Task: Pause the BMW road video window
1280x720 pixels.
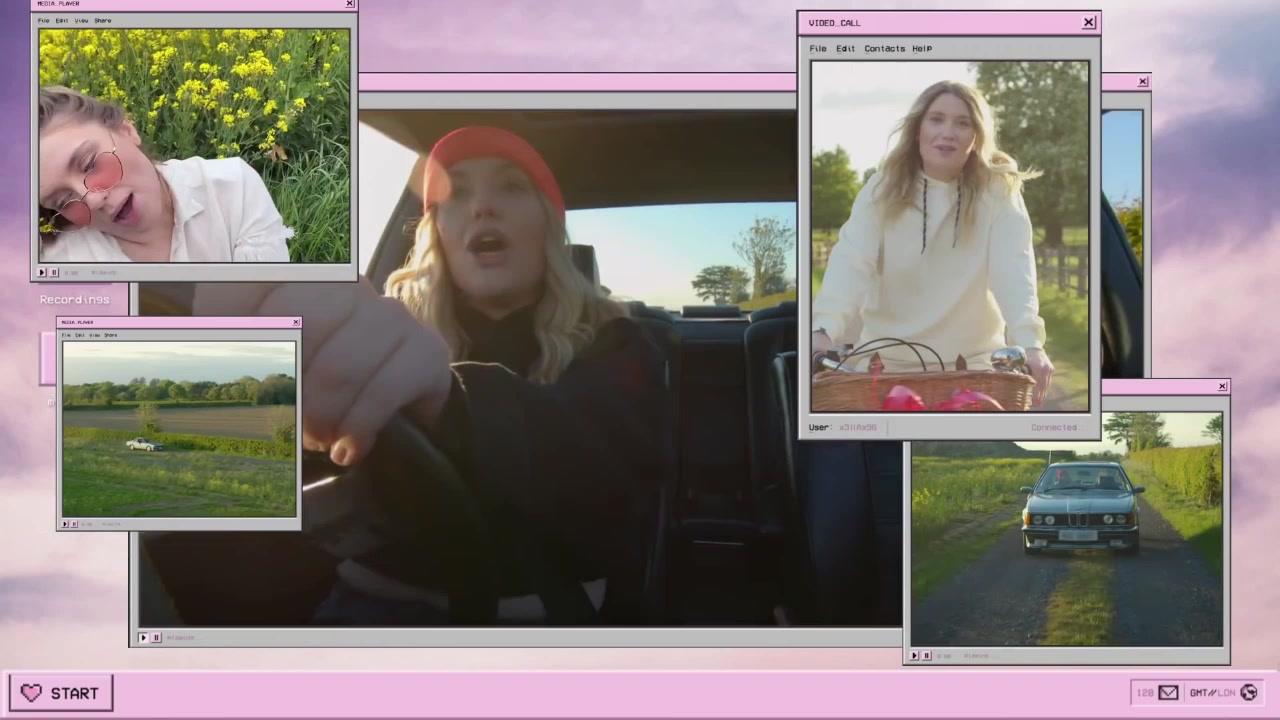Action: click(927, 656)
